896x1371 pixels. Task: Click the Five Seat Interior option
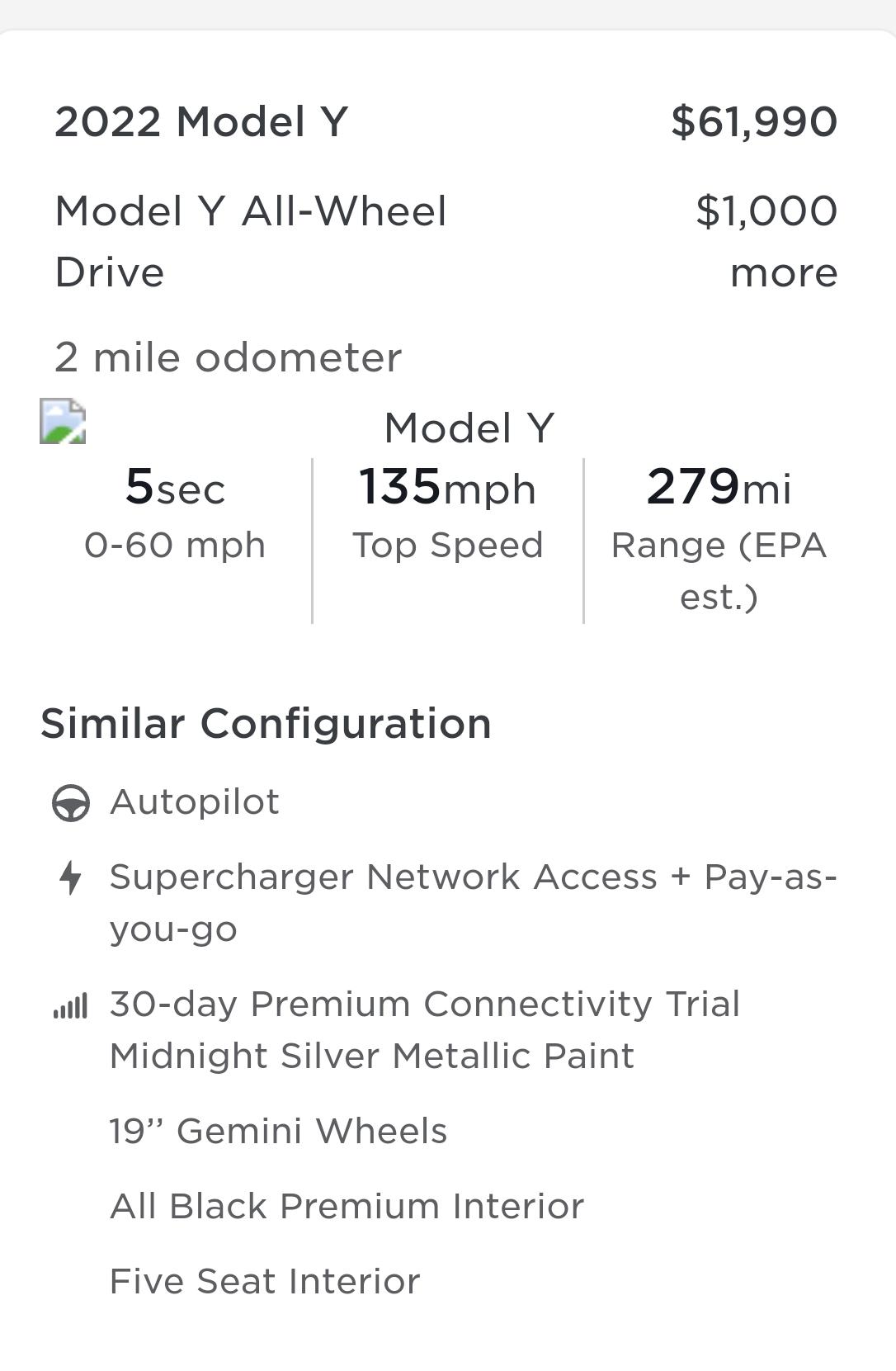tap(265, 1282)
